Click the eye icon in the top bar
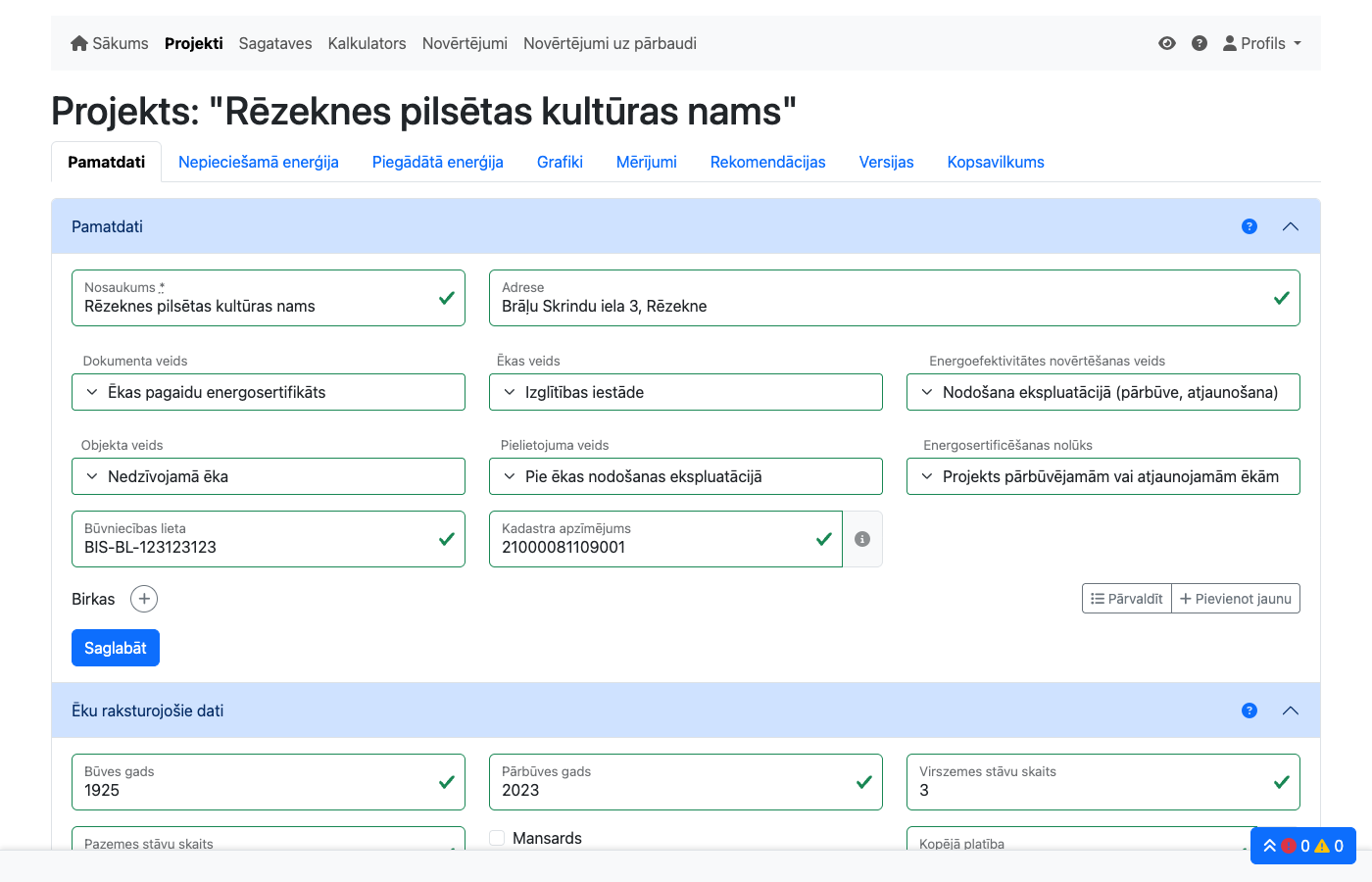Screen dimensions: 1372x882 1166,43
